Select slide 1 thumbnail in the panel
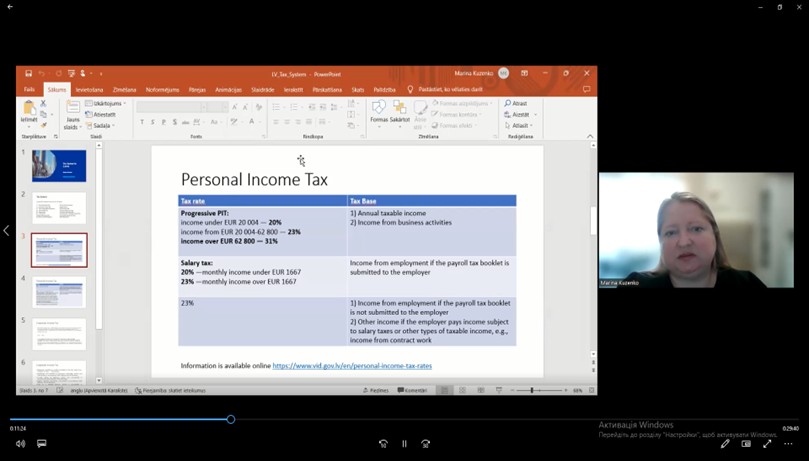The width and height of the screenshot is (809, 461). point(59,165)
